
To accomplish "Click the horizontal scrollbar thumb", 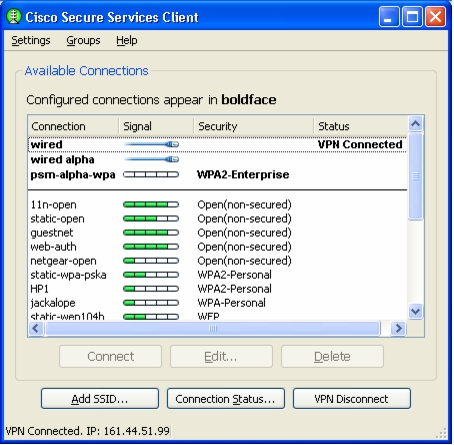I will [x=213, y=329].
